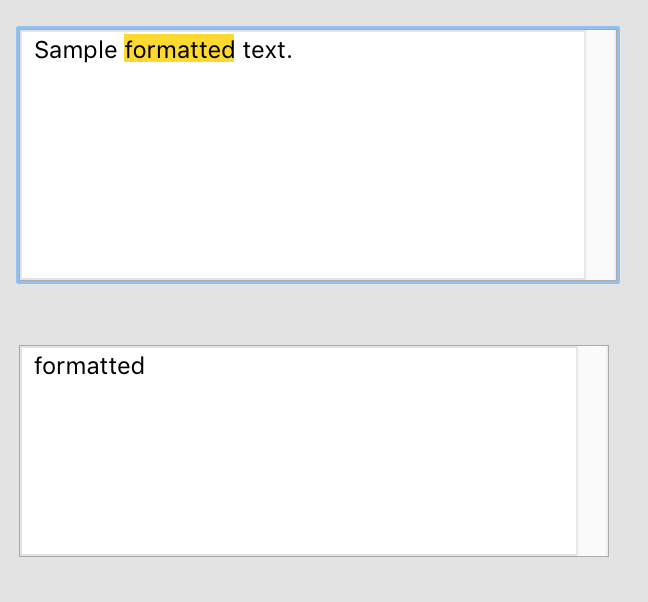This screenshot has width=648, height=602.
Task: Place cursor right after "text." in top box
Action: (x=294, y=50)
